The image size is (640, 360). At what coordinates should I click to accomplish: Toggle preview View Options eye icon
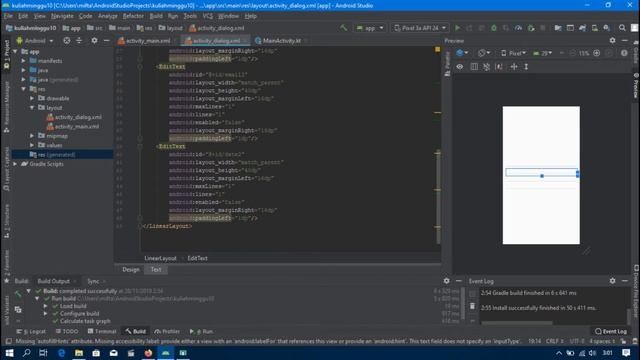tap(460, 67)
